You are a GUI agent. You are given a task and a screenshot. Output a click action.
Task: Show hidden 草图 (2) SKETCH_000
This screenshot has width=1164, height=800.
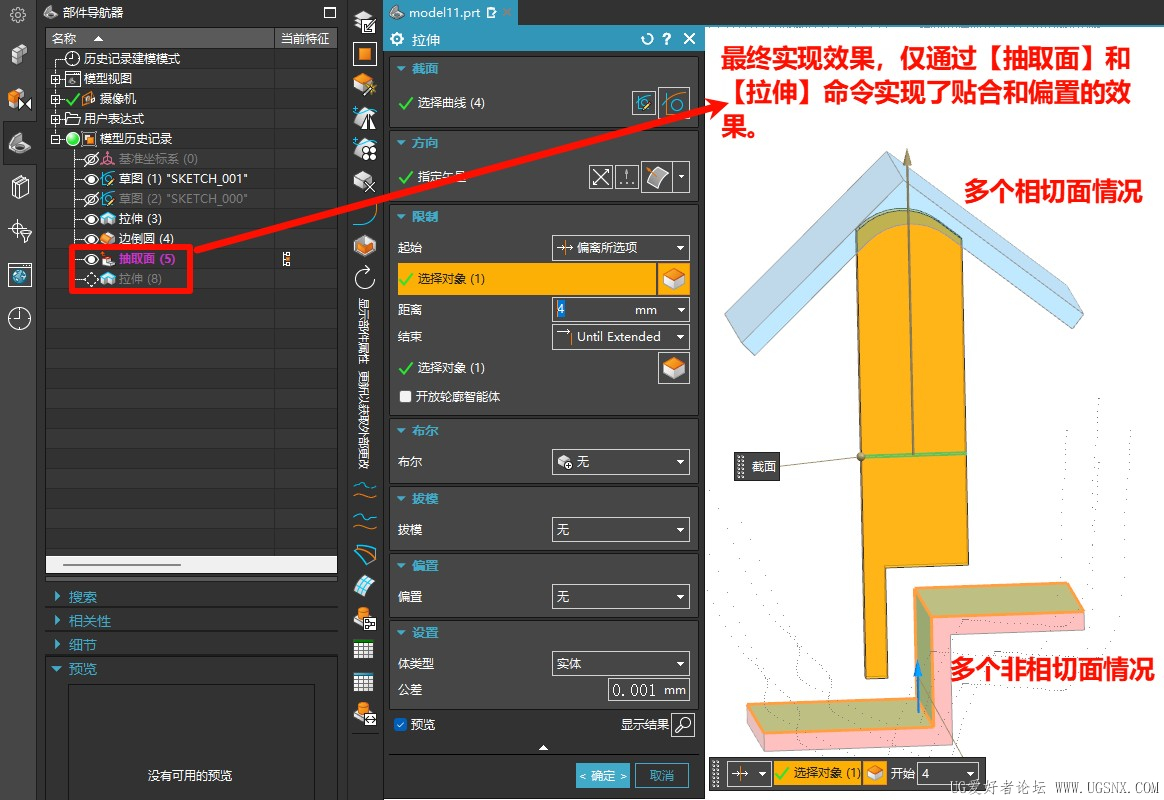(91, 199)
